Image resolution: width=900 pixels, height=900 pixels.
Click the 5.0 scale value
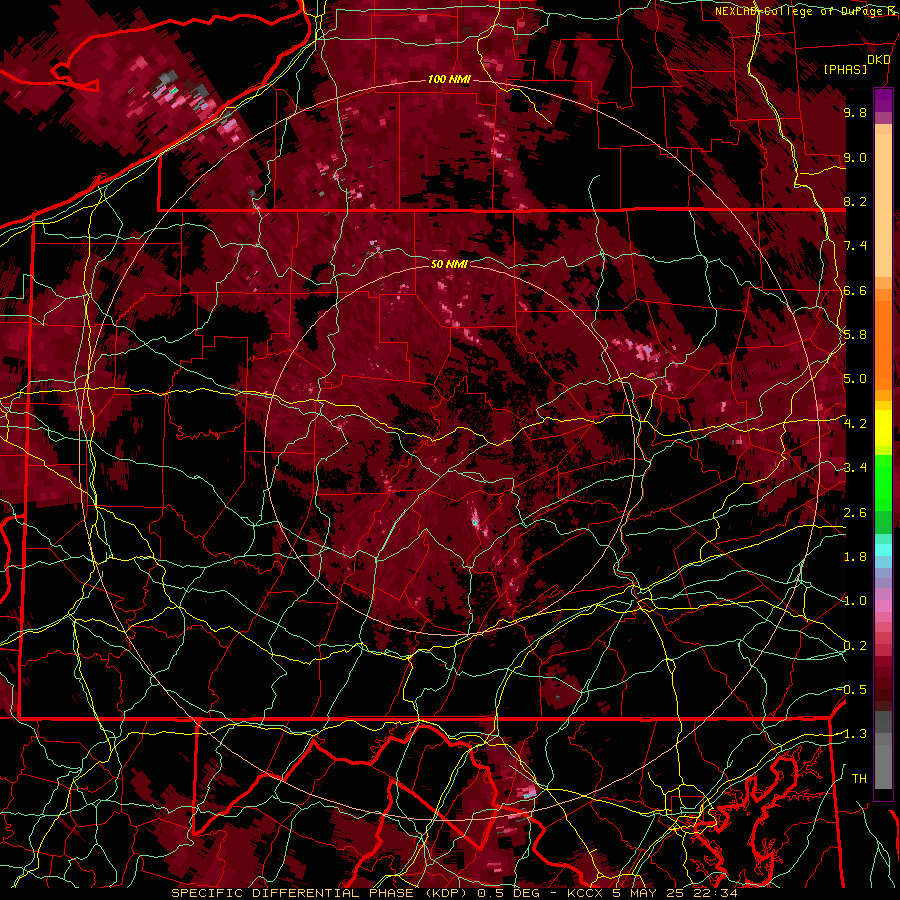pos(855,379)
